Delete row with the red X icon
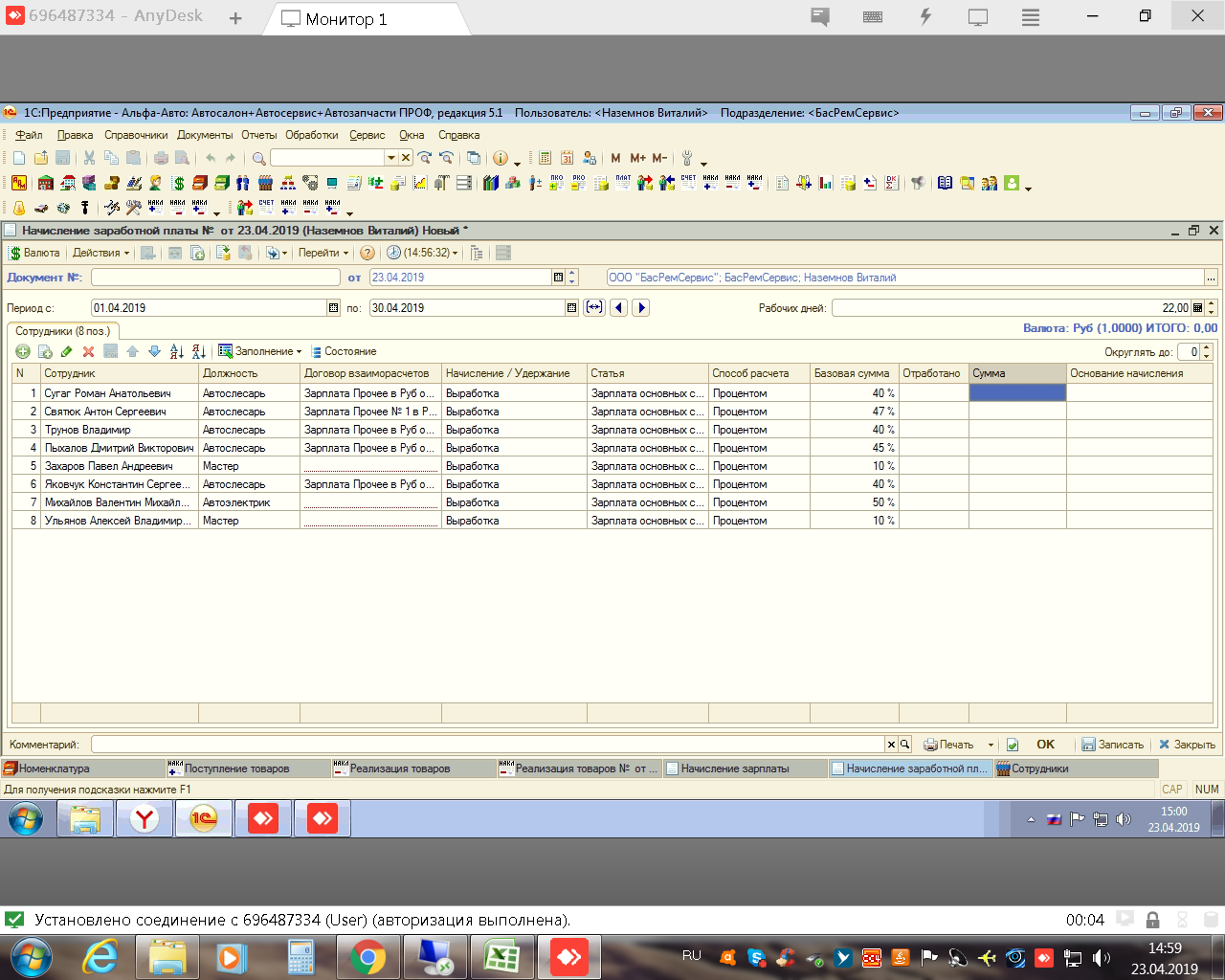This screenshot has width=1225, height=980. pos(88,352)
